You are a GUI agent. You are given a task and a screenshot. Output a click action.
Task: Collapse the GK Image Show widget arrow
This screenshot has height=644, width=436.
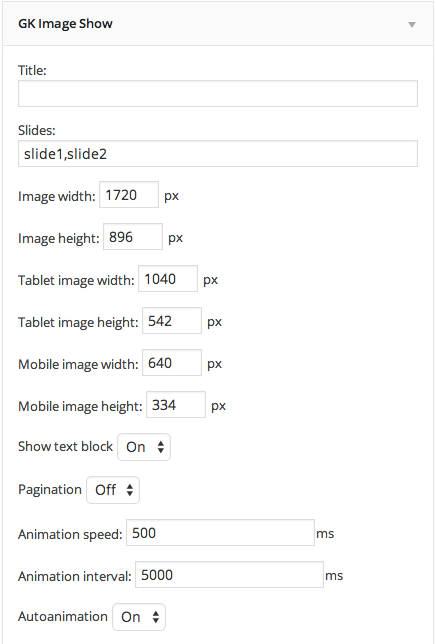412,25
